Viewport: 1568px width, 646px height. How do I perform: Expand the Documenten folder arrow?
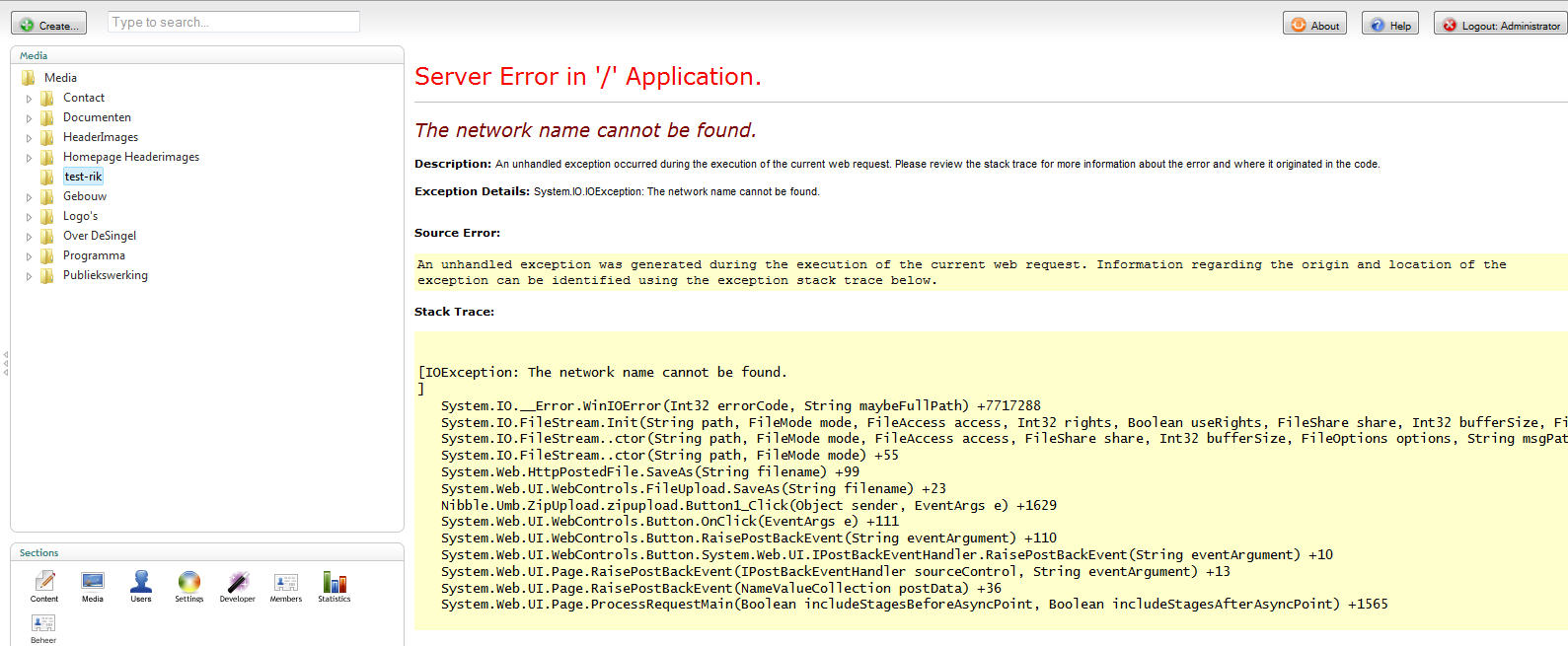(29, 118)
